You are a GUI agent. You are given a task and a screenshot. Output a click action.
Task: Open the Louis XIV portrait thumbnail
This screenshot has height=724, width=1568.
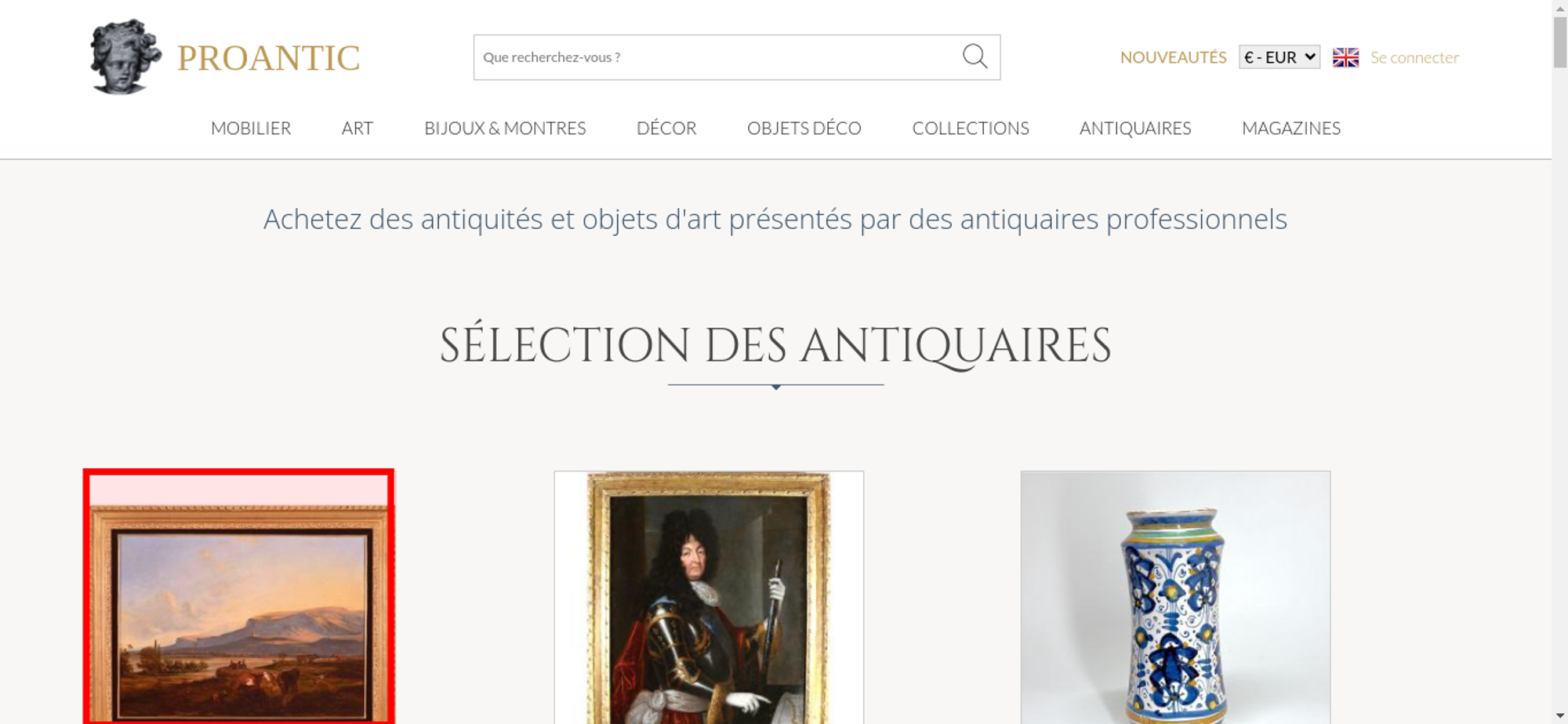[x=709, y=597]
